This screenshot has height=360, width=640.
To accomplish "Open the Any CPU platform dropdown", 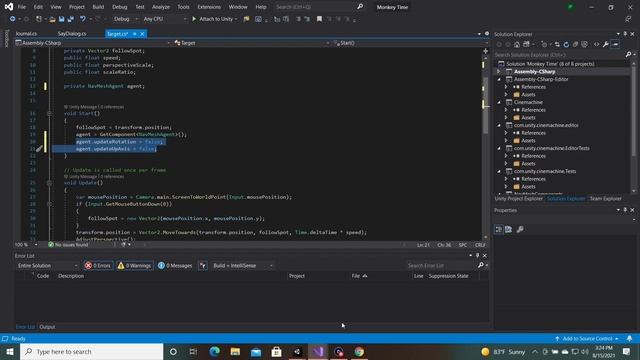I will pyautogui.click(x=164, y=19).
